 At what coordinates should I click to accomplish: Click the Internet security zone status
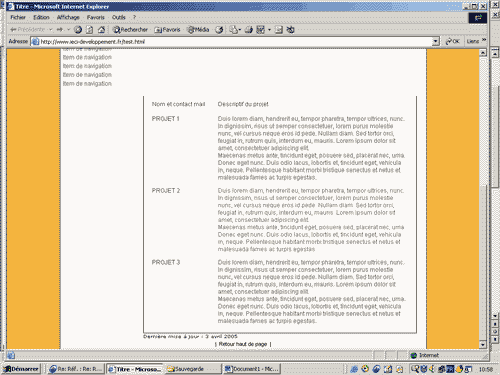click(425, 355)
